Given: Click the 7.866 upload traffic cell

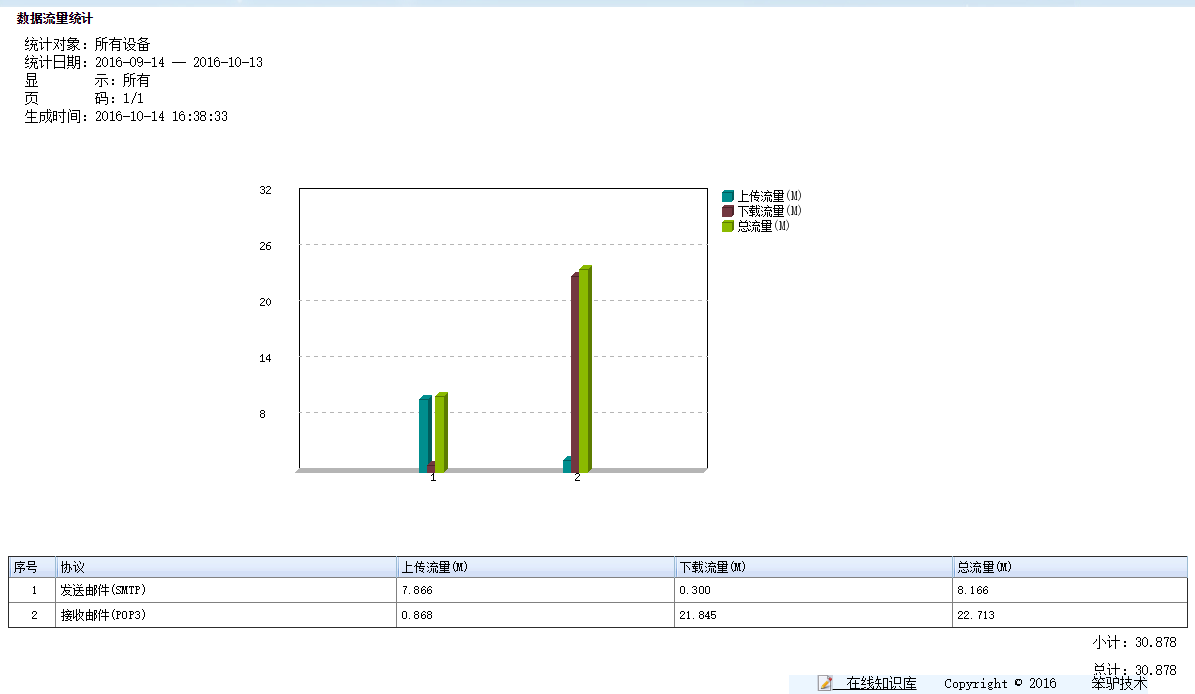Looking at the screenshot, I should tap(417, 591).
